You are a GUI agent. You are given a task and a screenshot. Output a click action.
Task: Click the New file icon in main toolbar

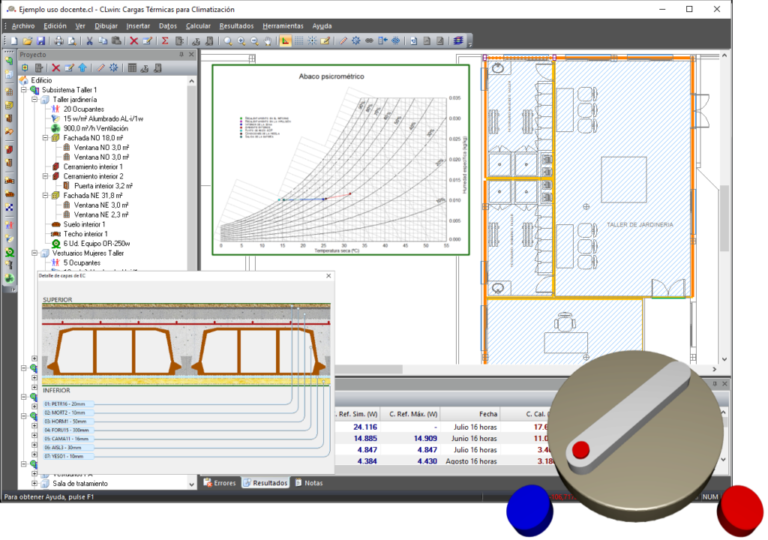point(14,41)
